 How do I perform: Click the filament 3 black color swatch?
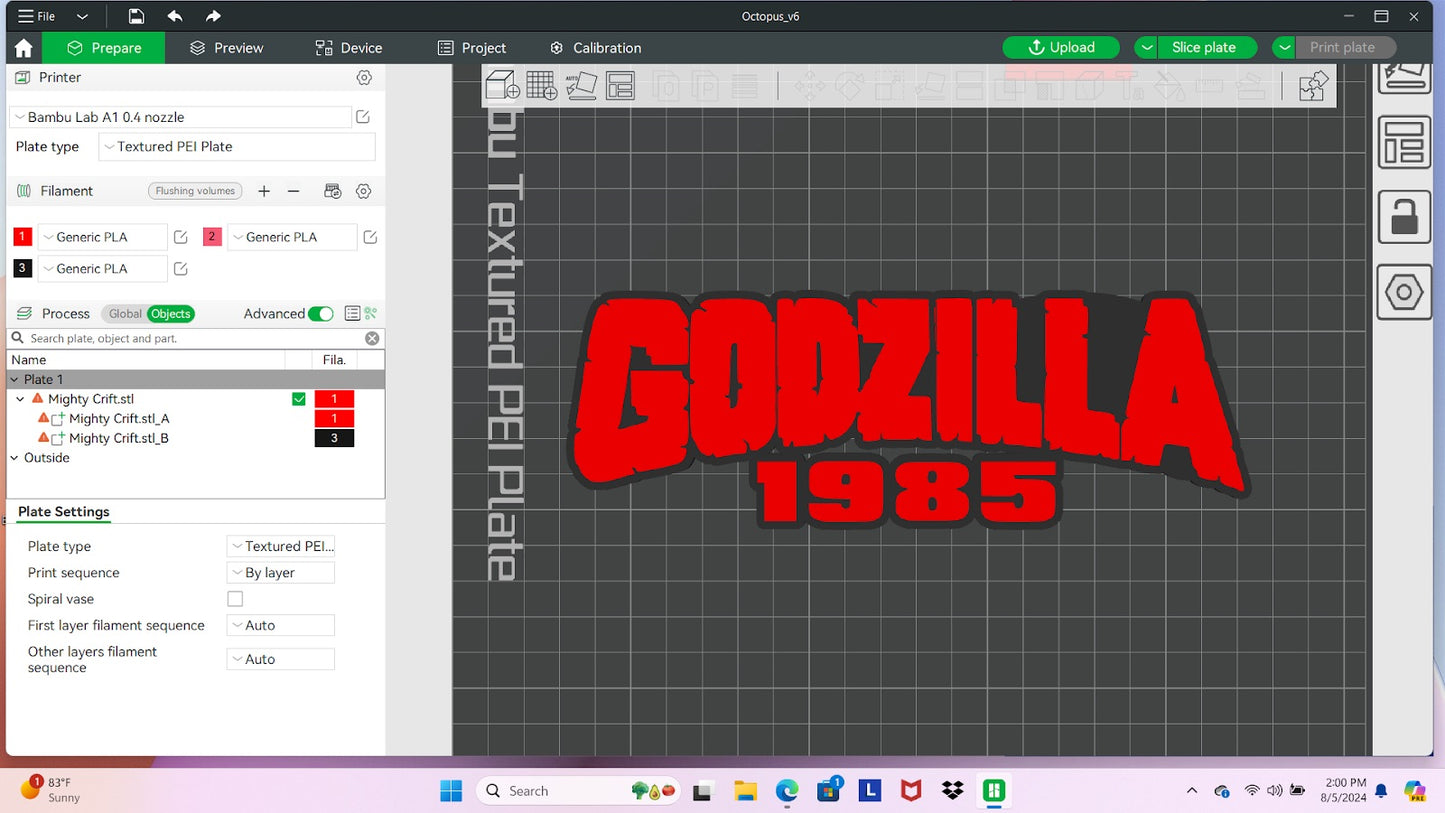(23, 269)
